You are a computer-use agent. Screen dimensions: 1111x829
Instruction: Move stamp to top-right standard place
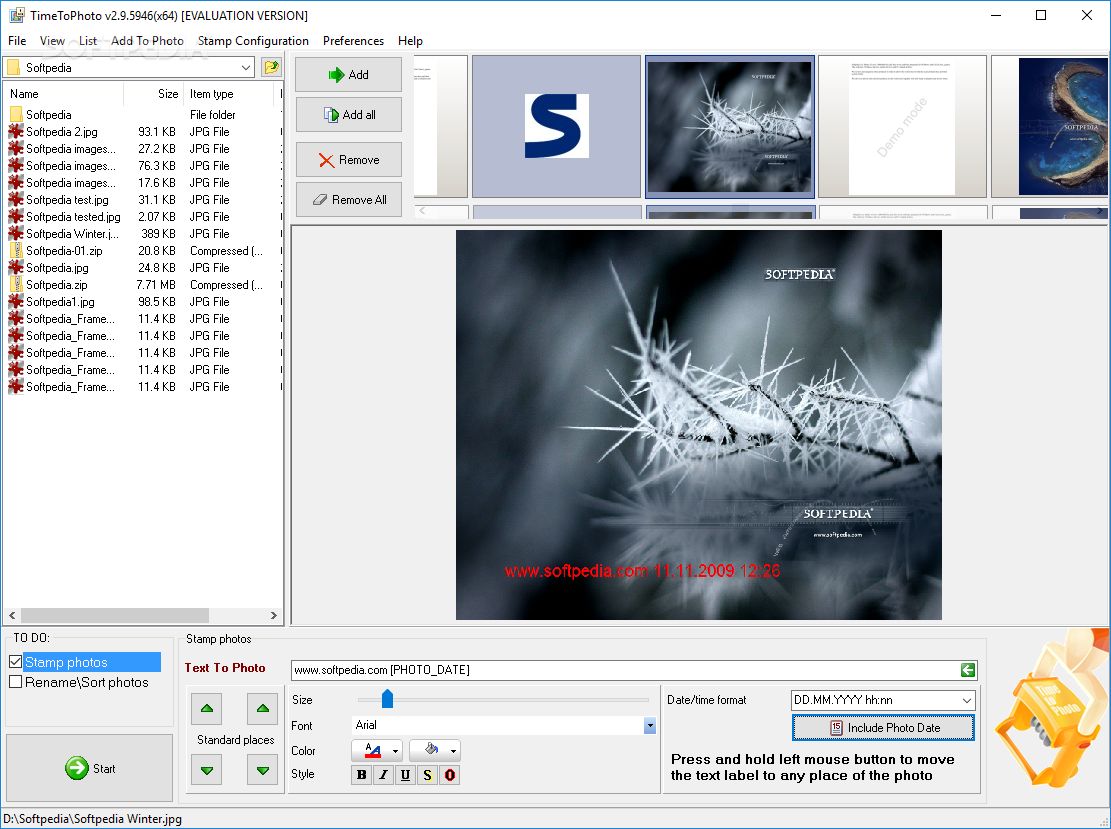[x=262, y=709]
